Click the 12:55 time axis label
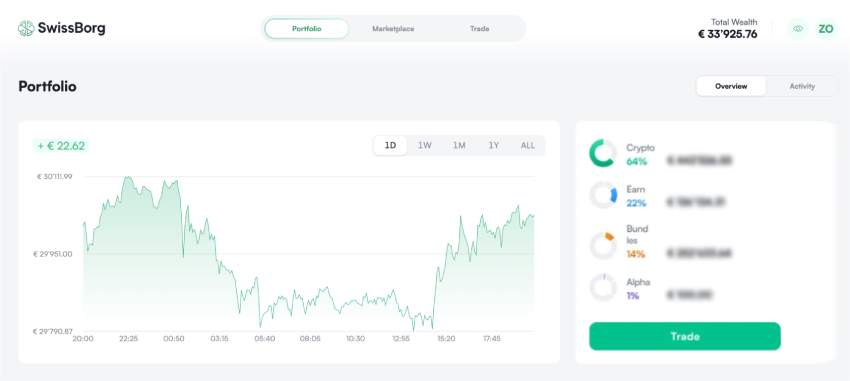Image resolution: width=850 pixels, height=381 pixels. [401, 339]
